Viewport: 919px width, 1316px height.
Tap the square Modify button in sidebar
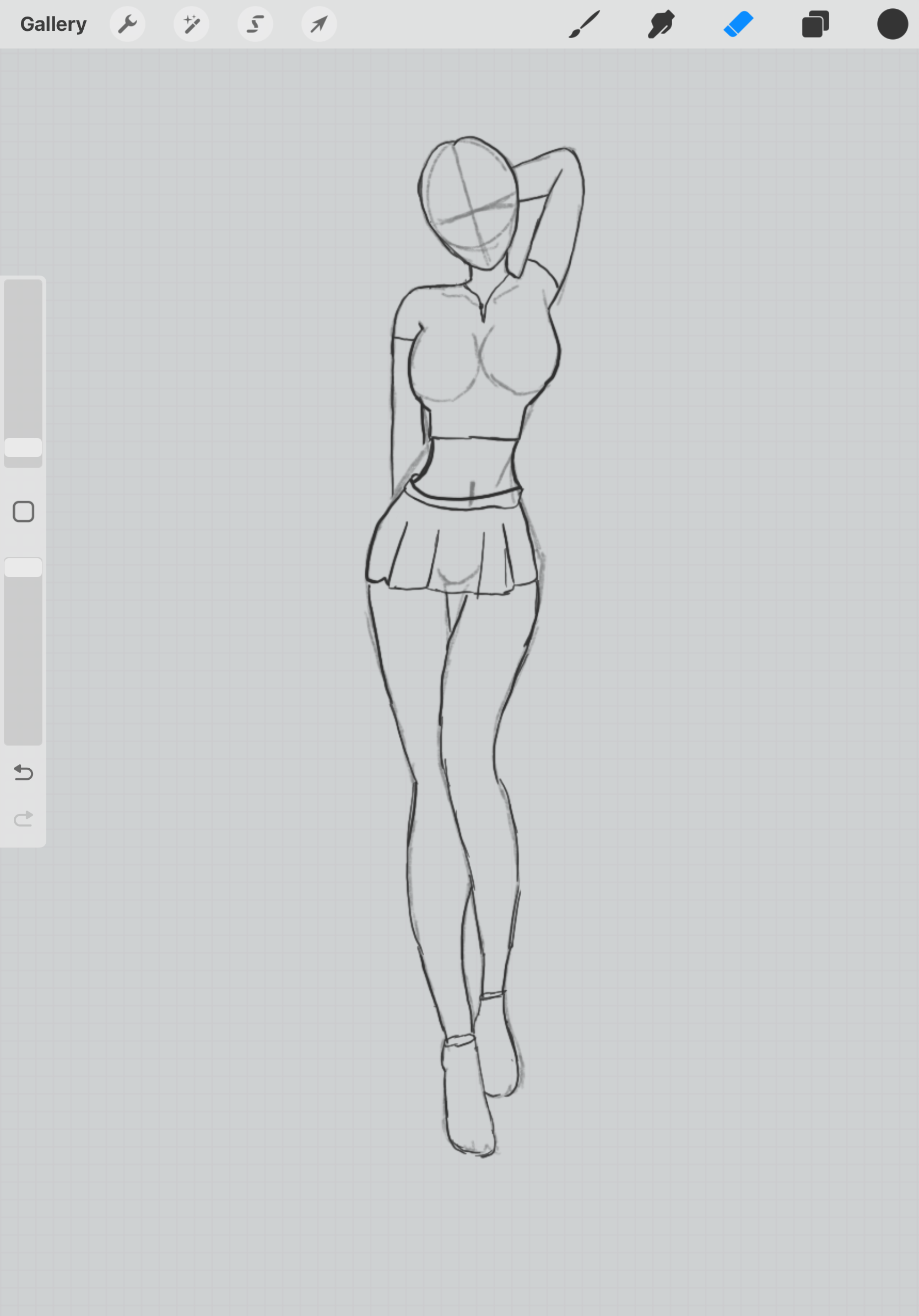[24, 512]
